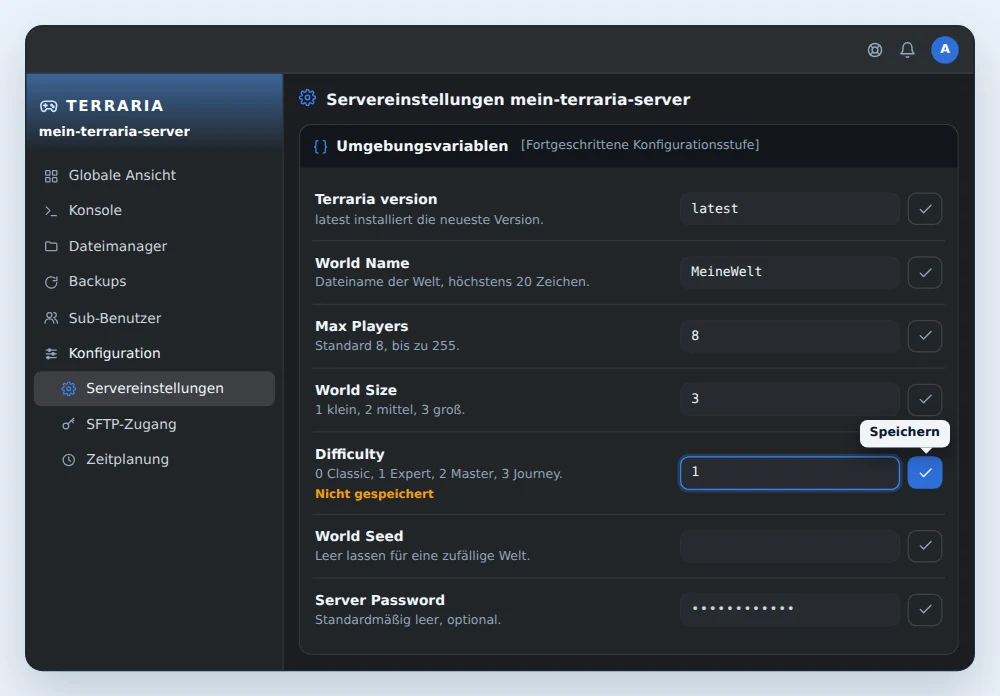Click the Difficulty description text
The width and height of the screenshot is (1000, 696).
439,474
